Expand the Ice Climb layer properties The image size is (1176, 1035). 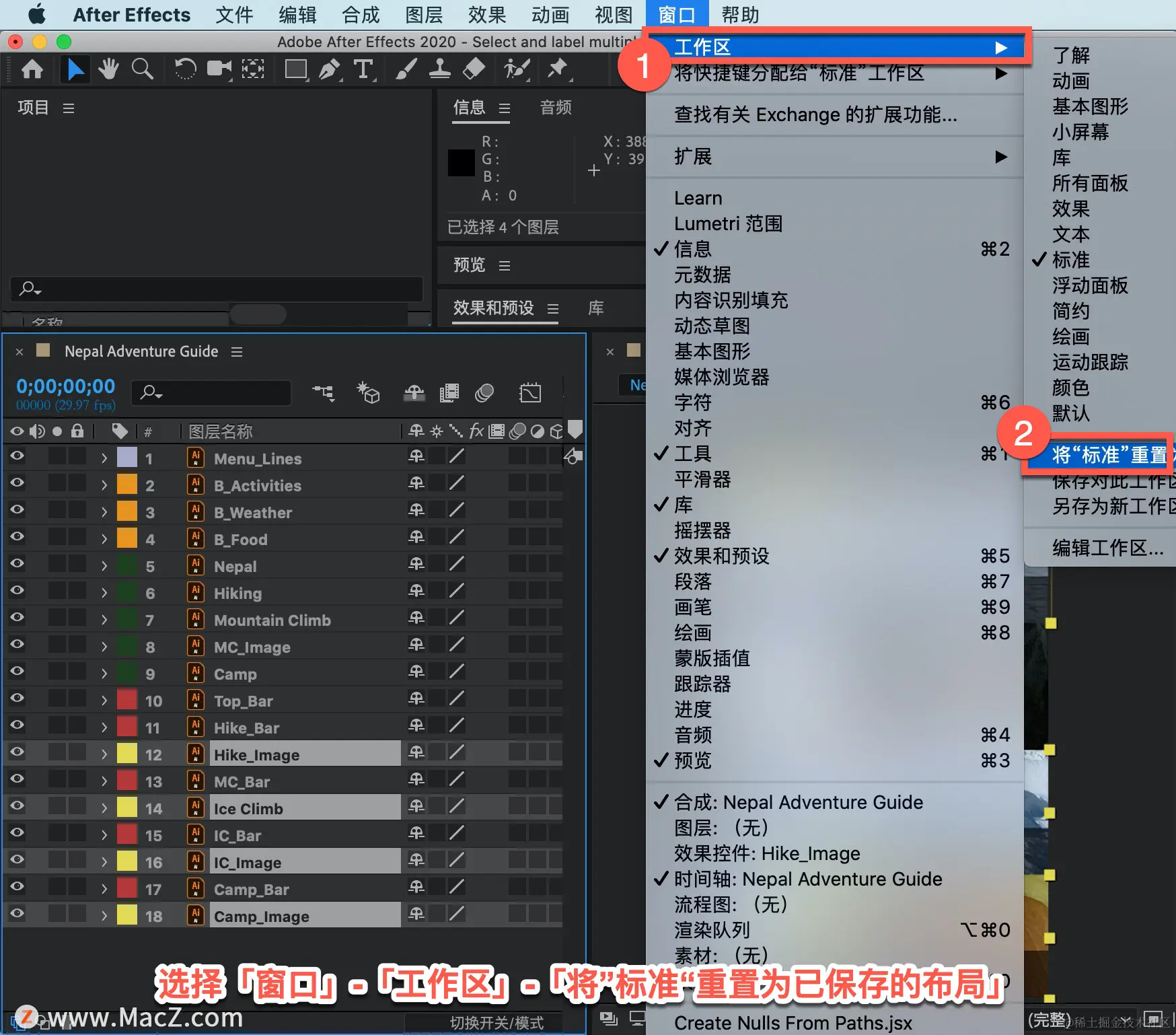104,808
